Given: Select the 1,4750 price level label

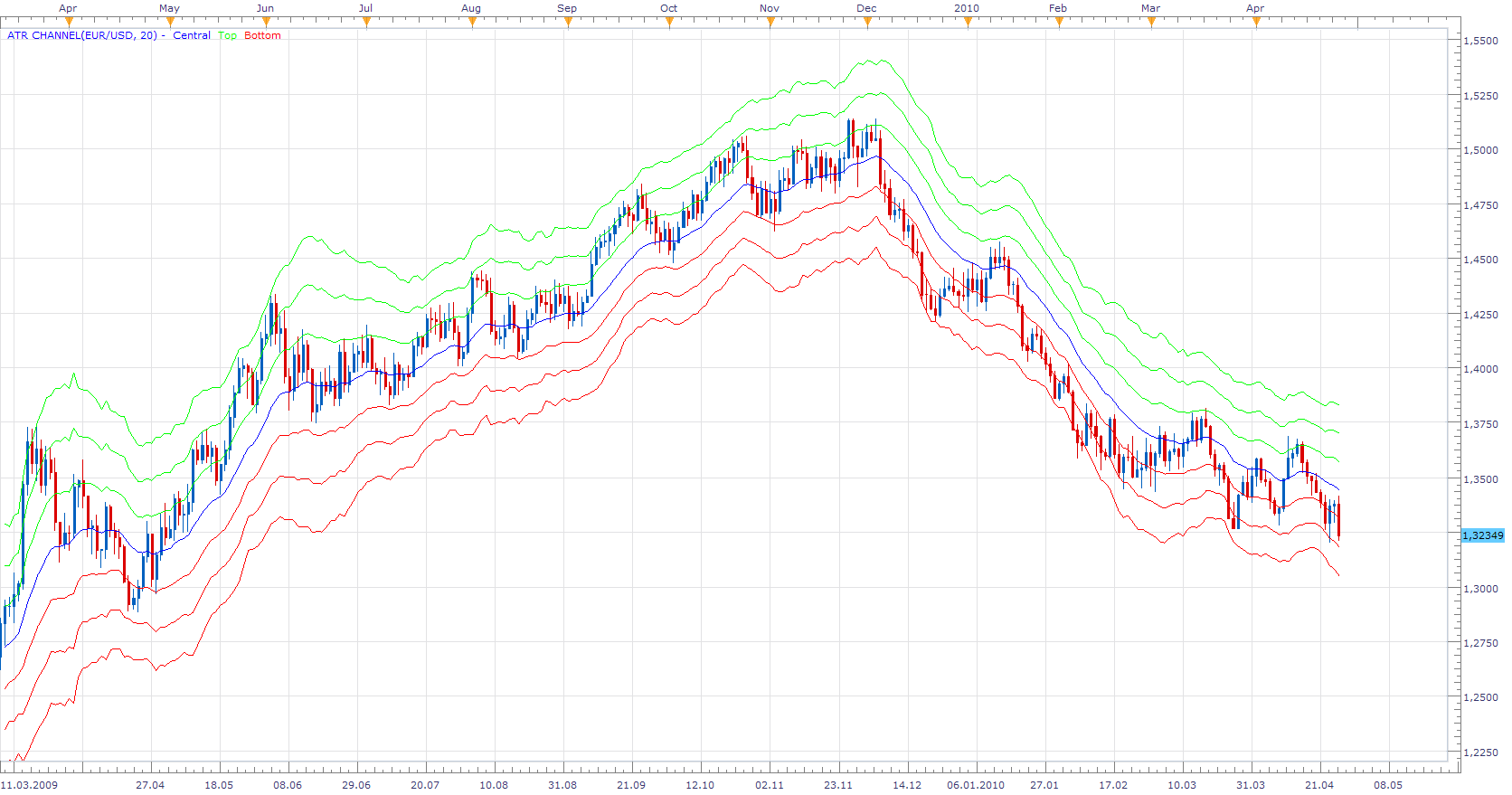Looking at the screenshot, I should 1480,205.
